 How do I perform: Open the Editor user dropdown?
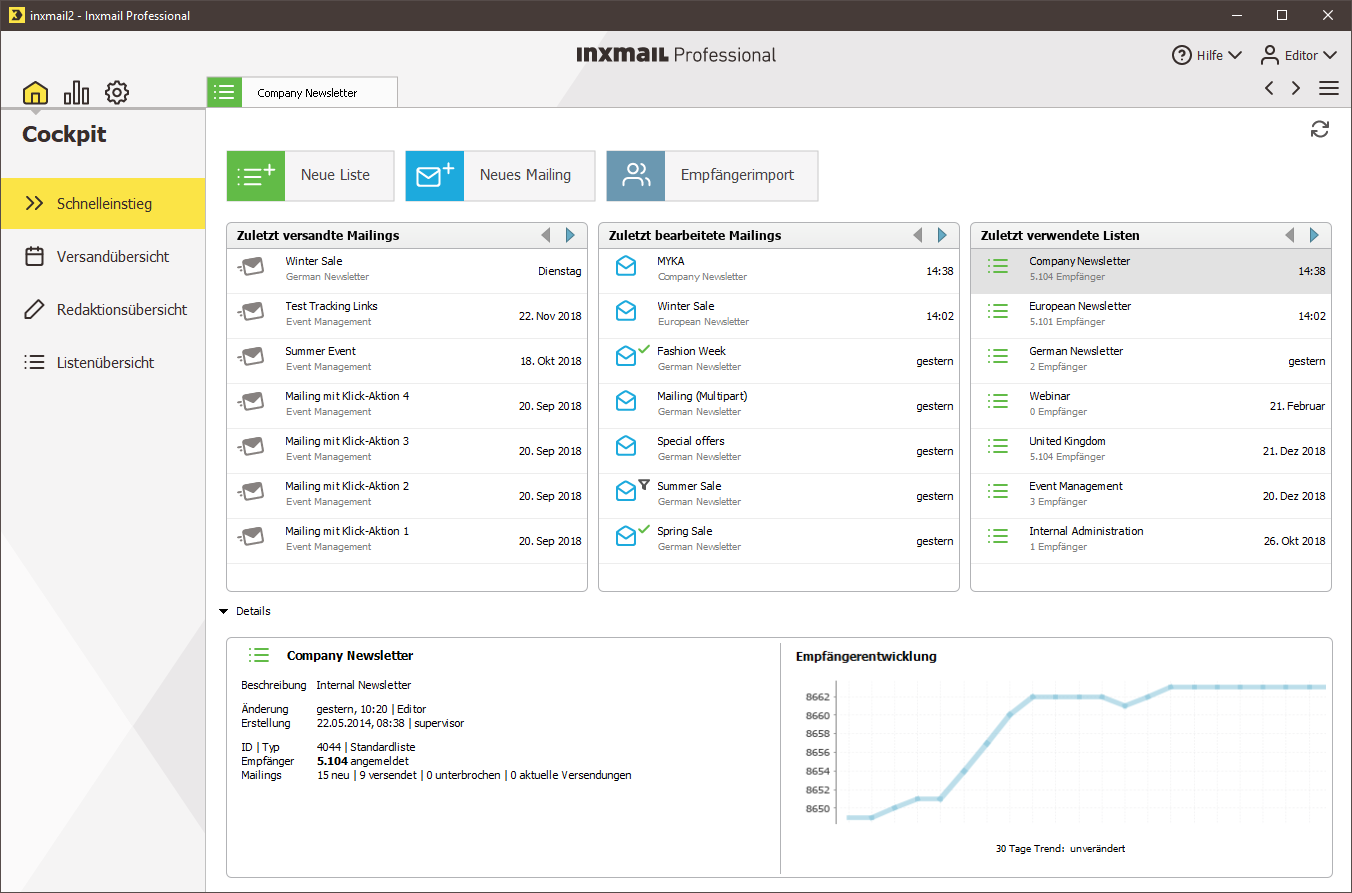1298,55
